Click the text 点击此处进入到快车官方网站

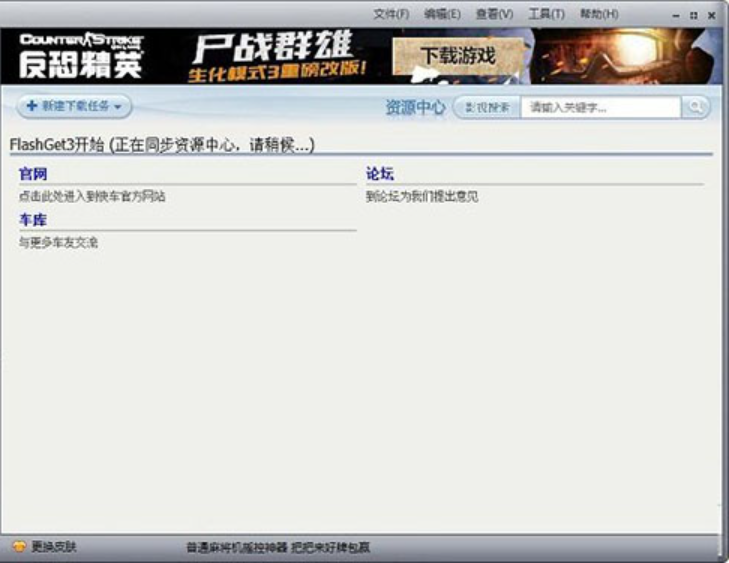(92, 196)
